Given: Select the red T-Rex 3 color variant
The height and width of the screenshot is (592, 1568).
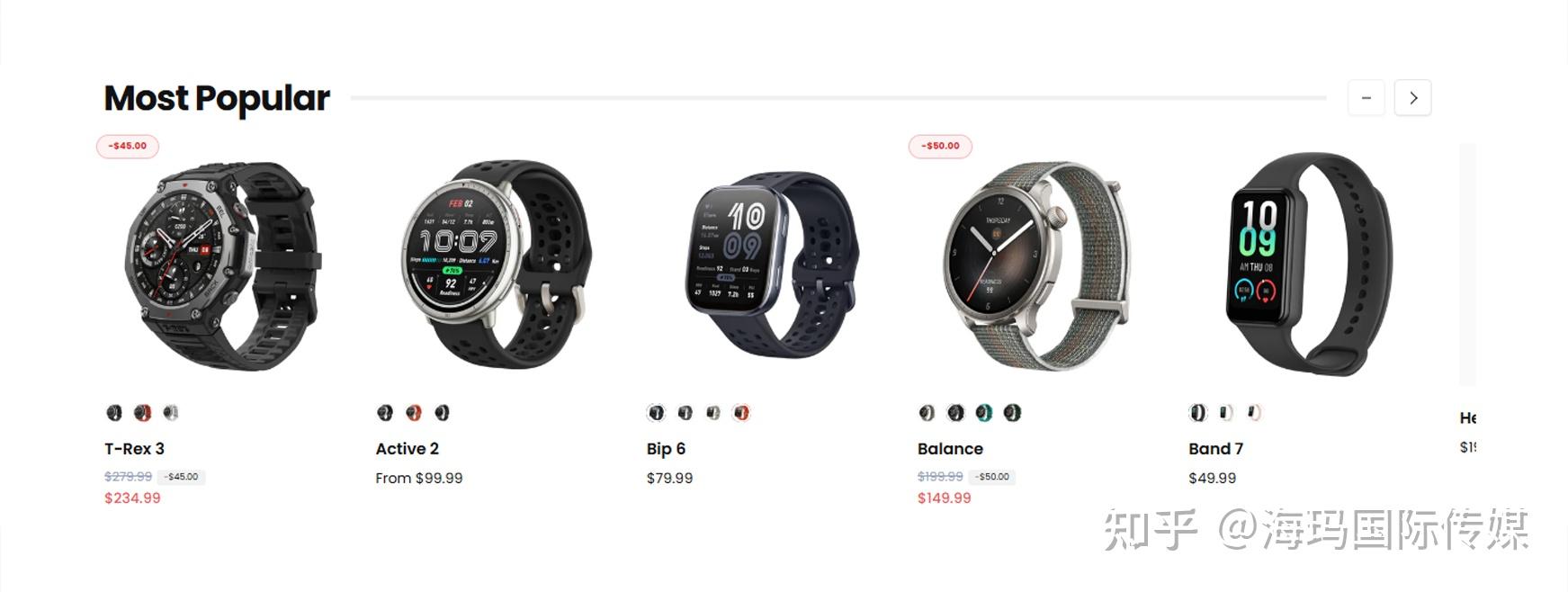Looking at the screenshot, I should 142,413.
